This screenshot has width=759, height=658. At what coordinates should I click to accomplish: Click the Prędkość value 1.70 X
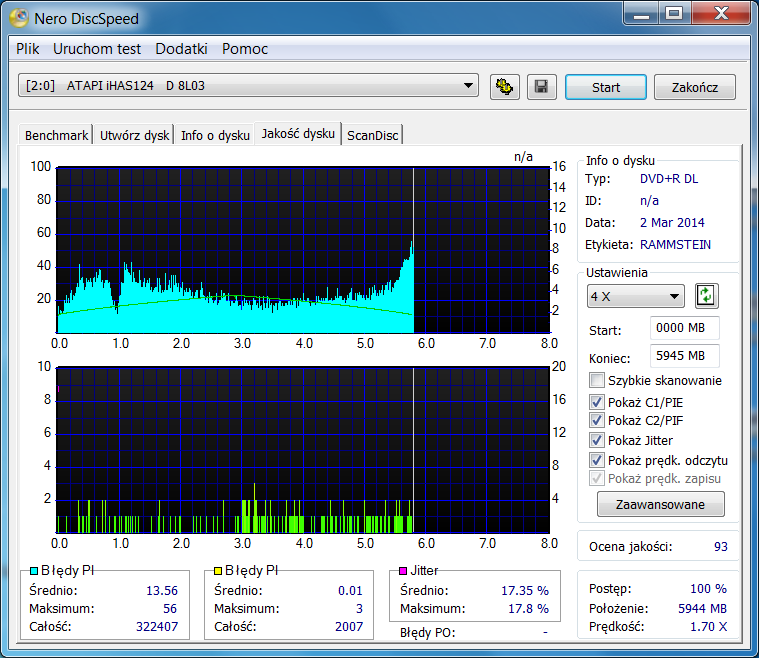(x=708, y=627)
